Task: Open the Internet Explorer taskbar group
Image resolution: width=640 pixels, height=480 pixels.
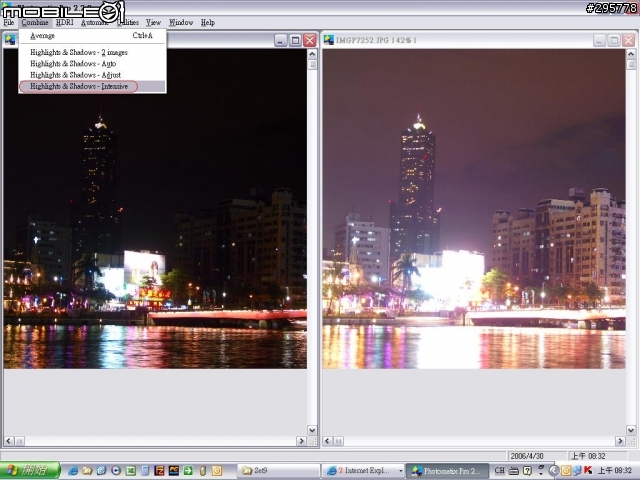Action: (x=363, y=471)
